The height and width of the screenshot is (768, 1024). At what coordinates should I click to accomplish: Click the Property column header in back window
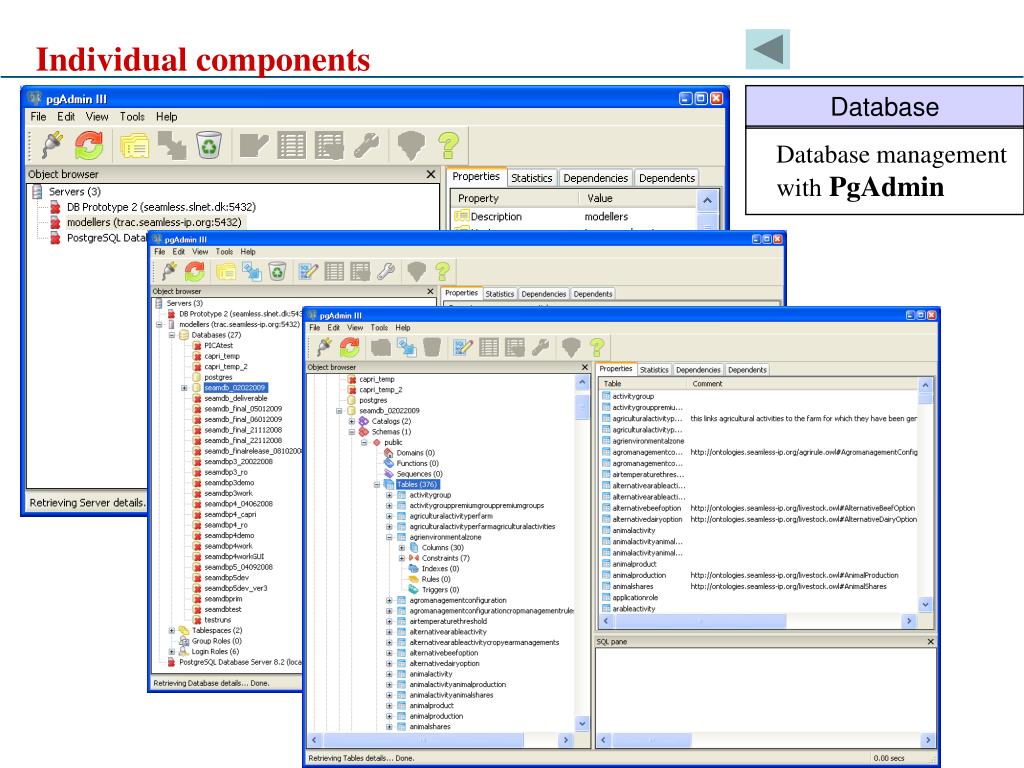click(514, 199)
